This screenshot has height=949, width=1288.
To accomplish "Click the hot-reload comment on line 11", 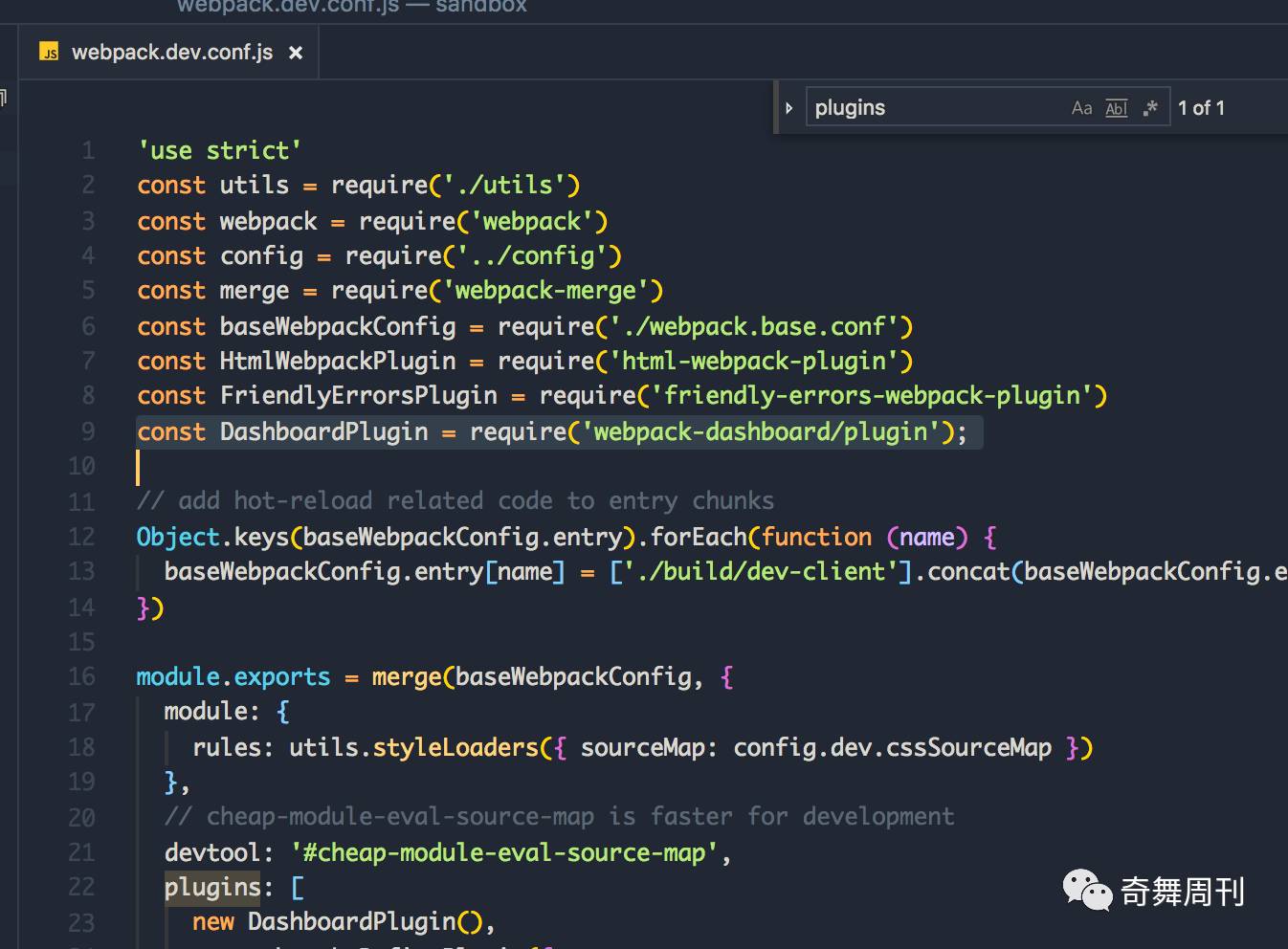I will point(455,501).
